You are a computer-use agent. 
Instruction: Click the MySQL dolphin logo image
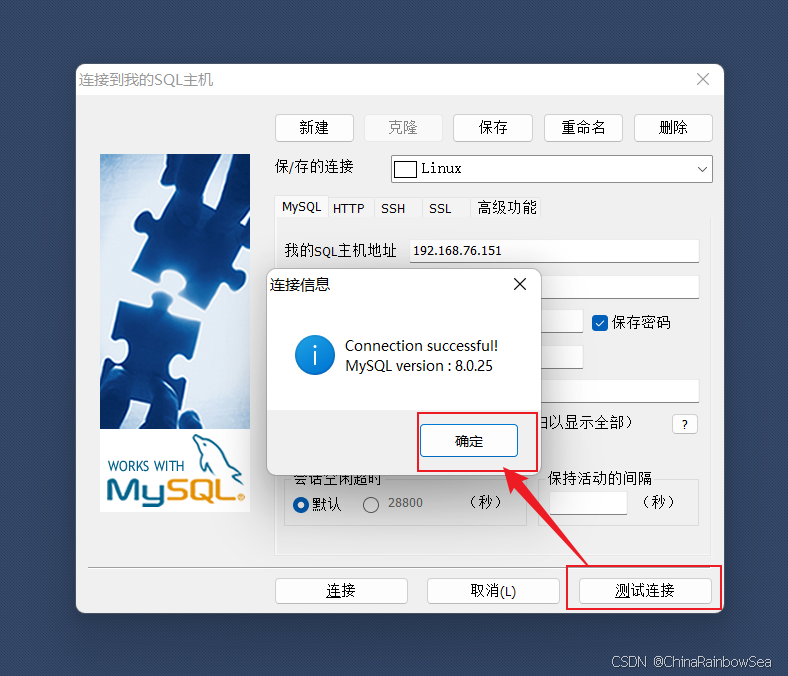tap(175, 471)
